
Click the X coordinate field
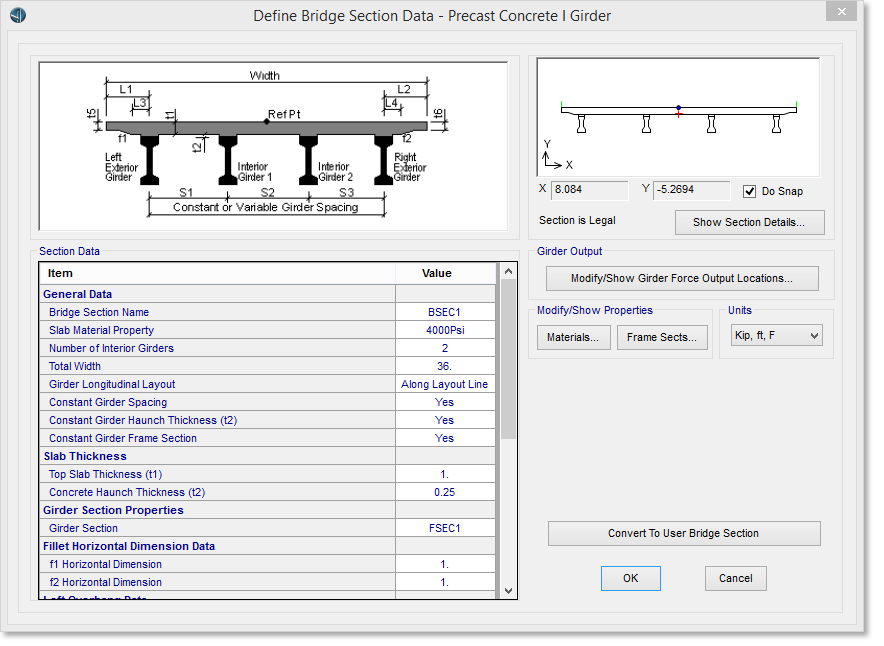pos(589,190)
